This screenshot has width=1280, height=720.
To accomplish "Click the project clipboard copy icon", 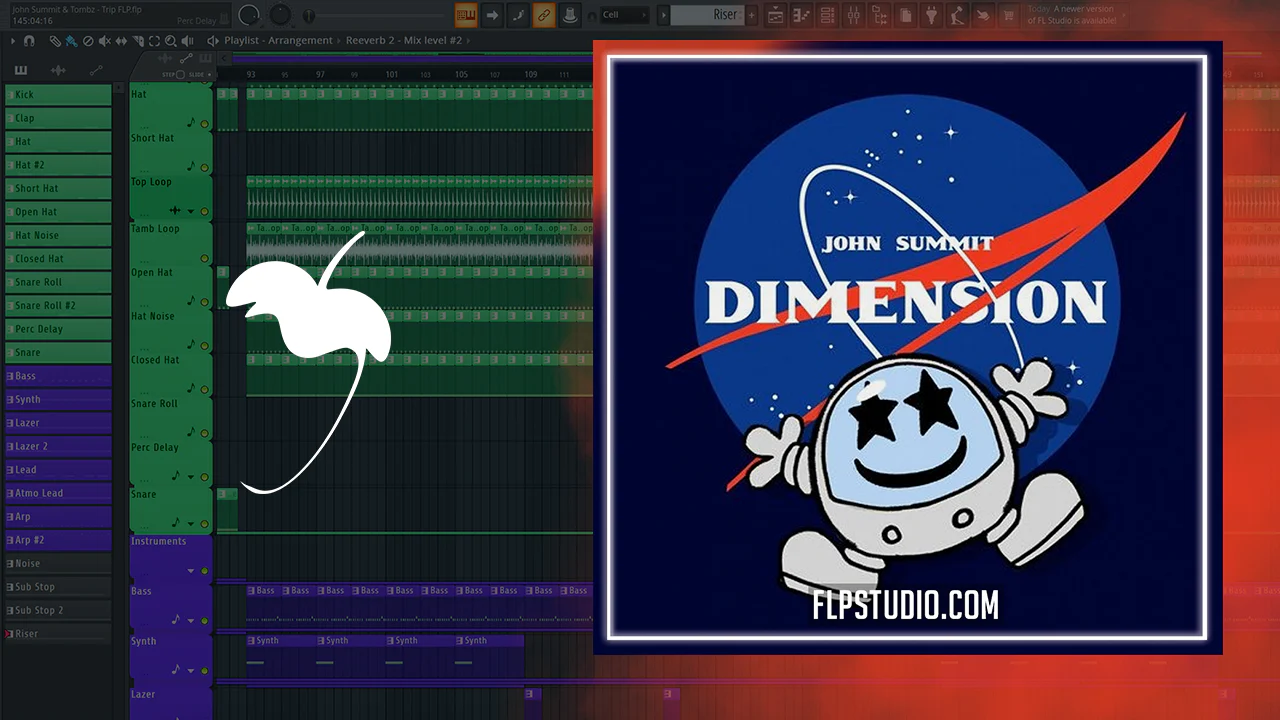I will (906, 15).
